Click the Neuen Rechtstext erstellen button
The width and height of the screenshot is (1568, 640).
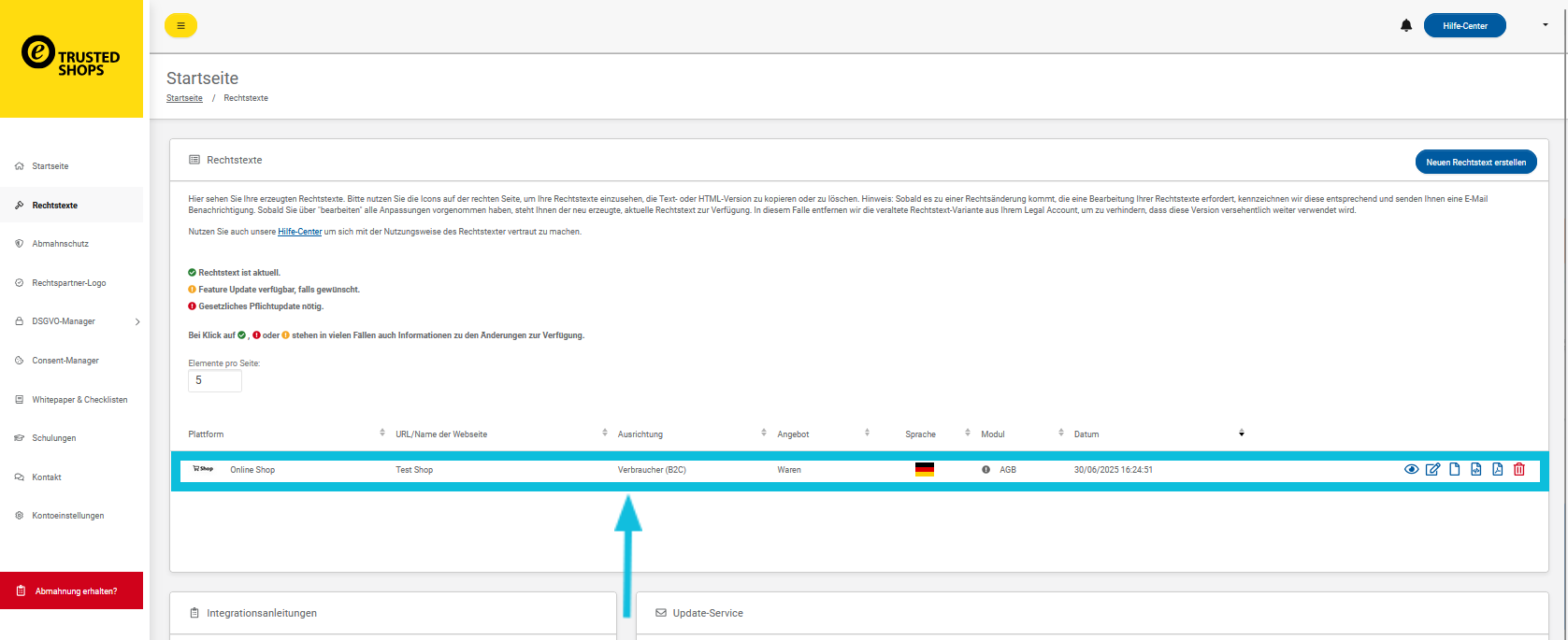click(x=1475, y=162)
